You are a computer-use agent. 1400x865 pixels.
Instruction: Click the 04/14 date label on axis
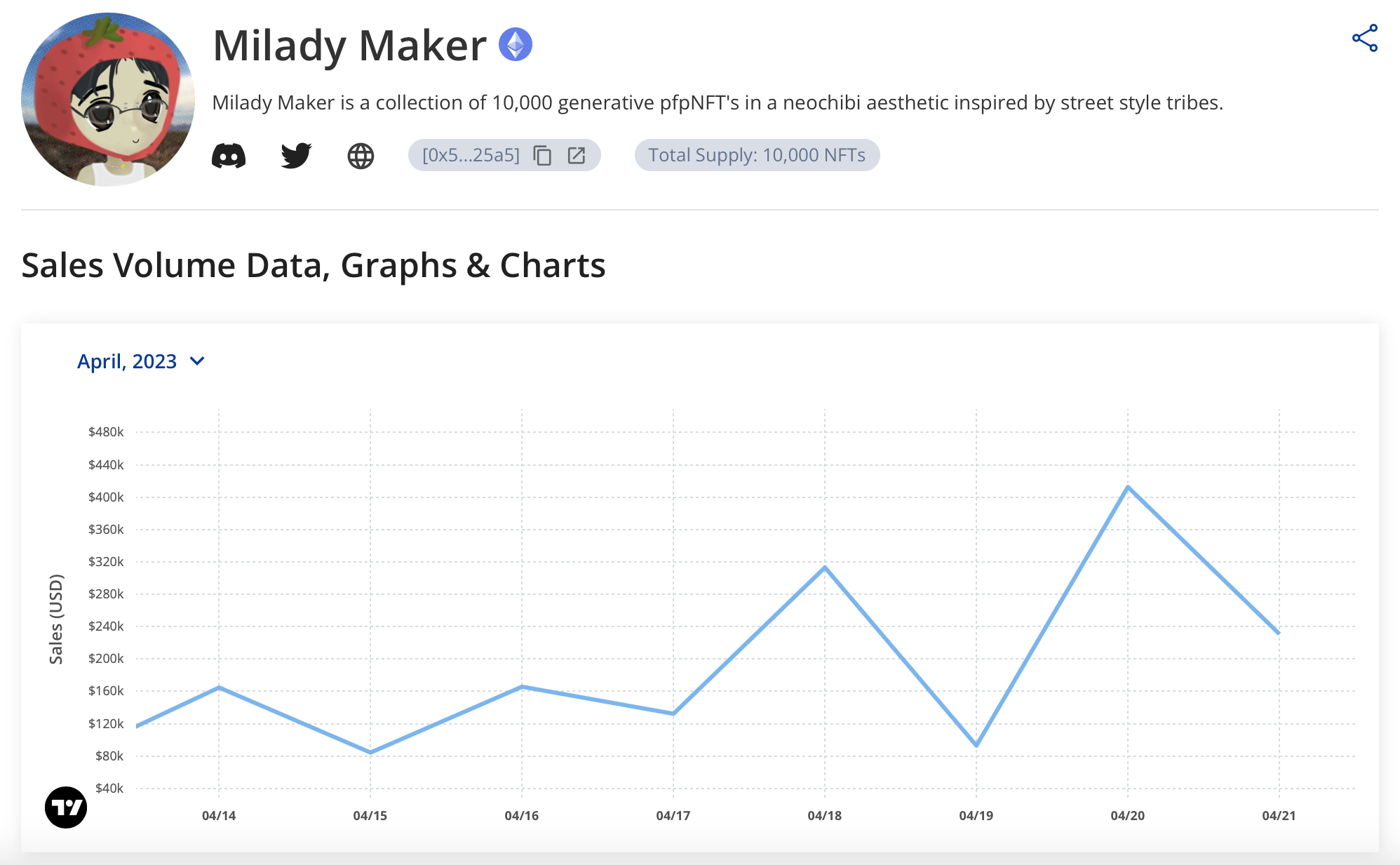[219, 816]
